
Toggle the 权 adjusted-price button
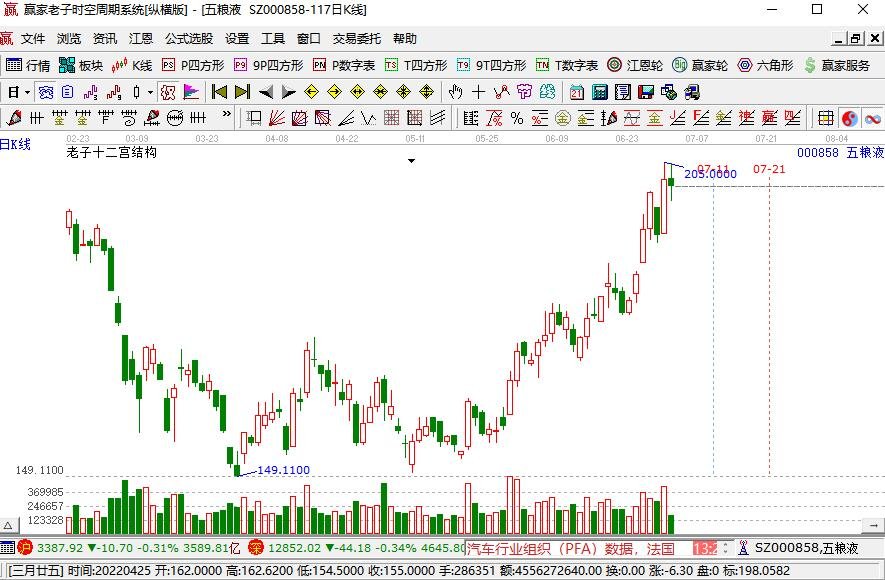tap(168, 92)
